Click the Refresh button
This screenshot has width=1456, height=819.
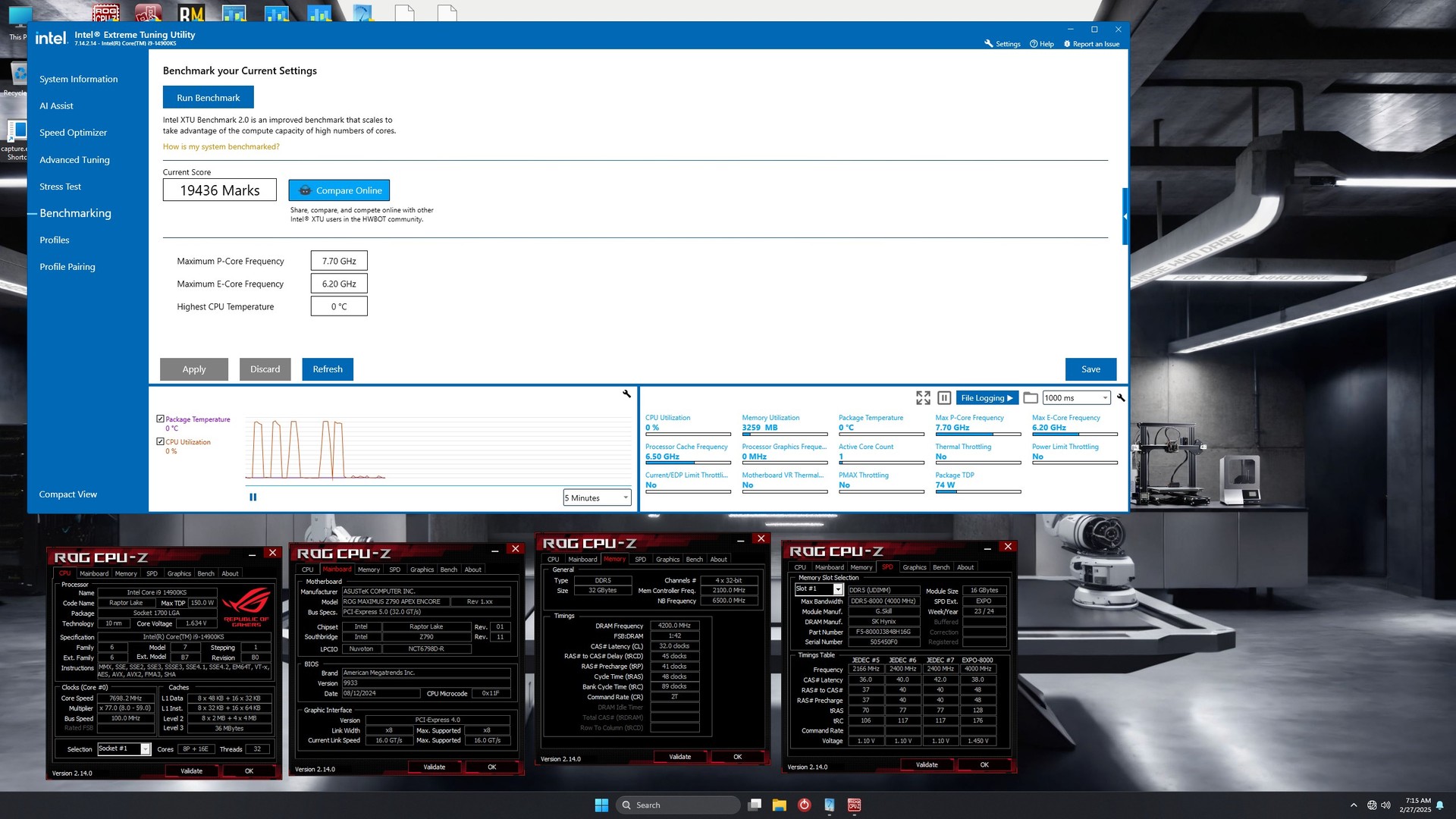coord(328,369)
